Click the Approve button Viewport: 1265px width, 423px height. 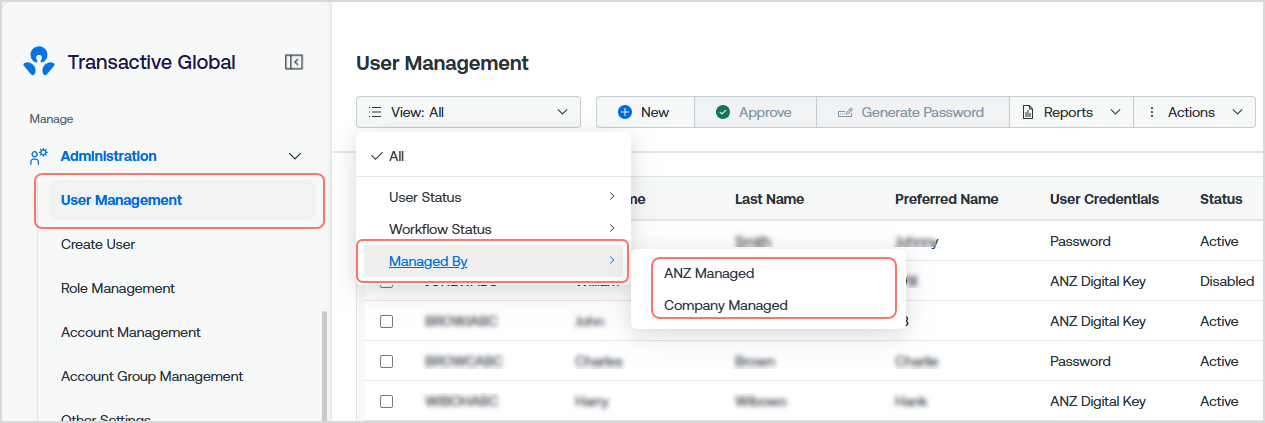(755, 112)
